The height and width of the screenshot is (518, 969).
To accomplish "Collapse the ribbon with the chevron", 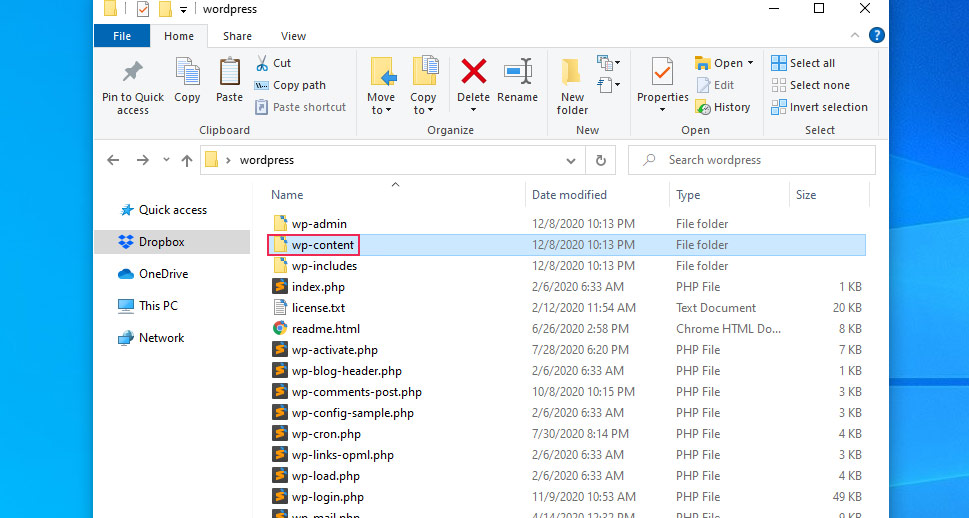I will point(855,35).
